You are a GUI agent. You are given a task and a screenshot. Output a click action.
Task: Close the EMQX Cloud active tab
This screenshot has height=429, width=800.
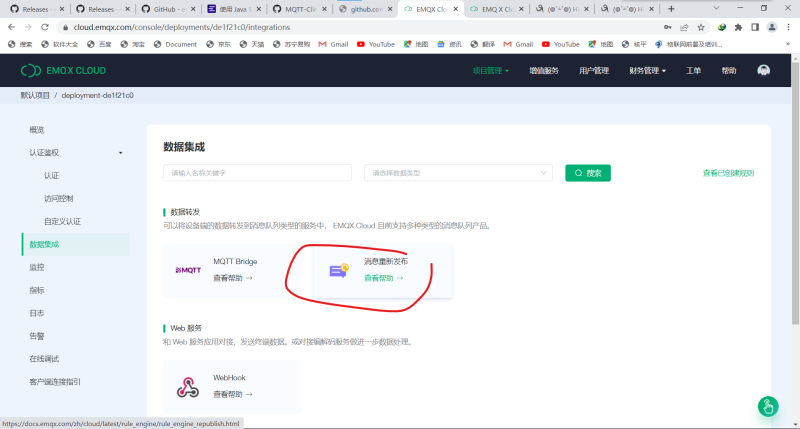point(456,9)
